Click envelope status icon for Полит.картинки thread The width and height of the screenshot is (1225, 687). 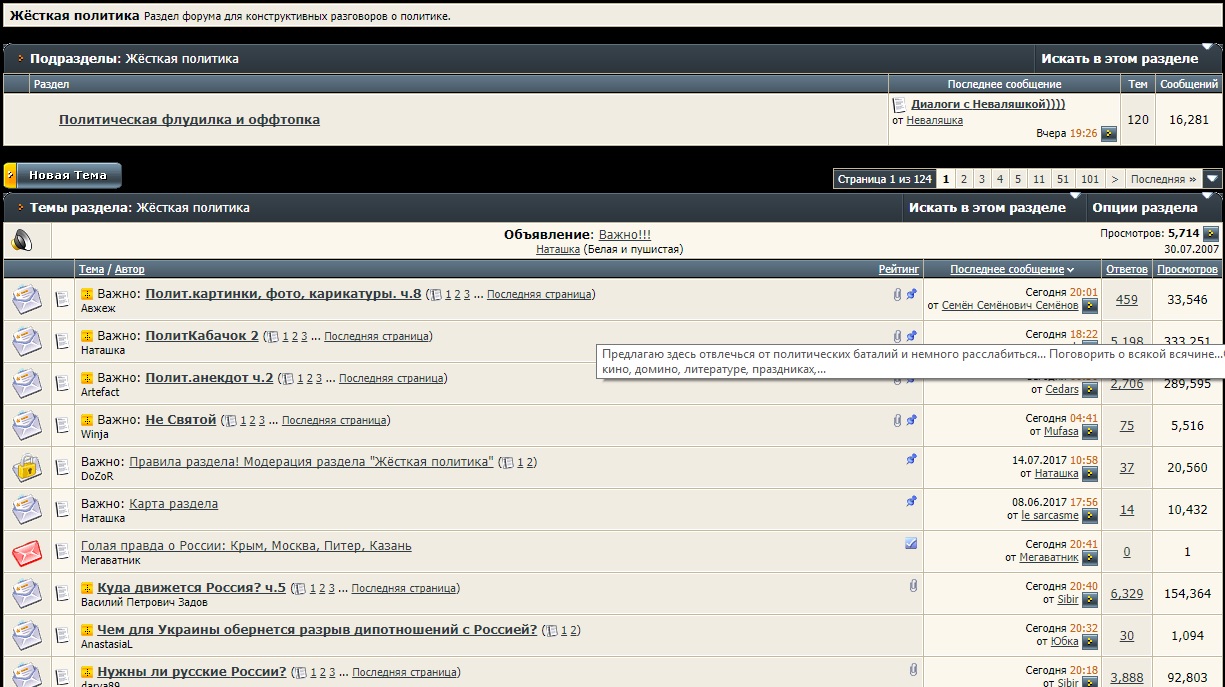tap(26, 299)
